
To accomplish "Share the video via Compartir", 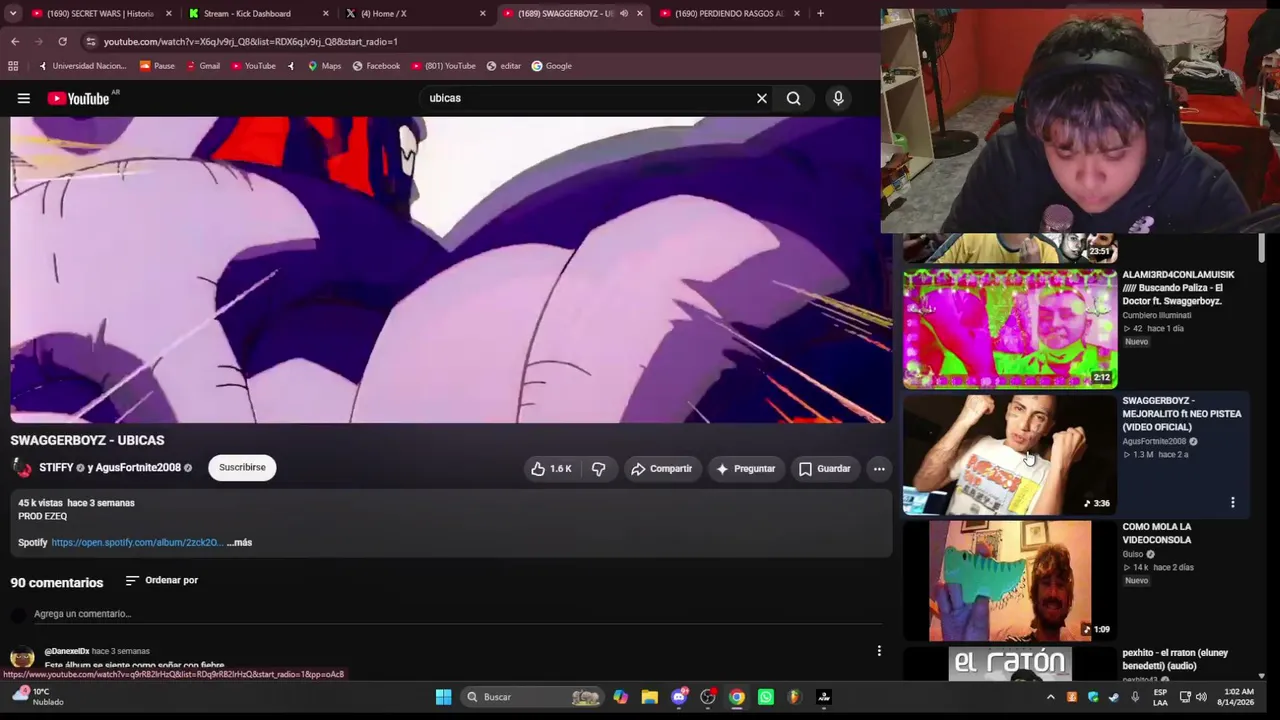I will point(661,468).
